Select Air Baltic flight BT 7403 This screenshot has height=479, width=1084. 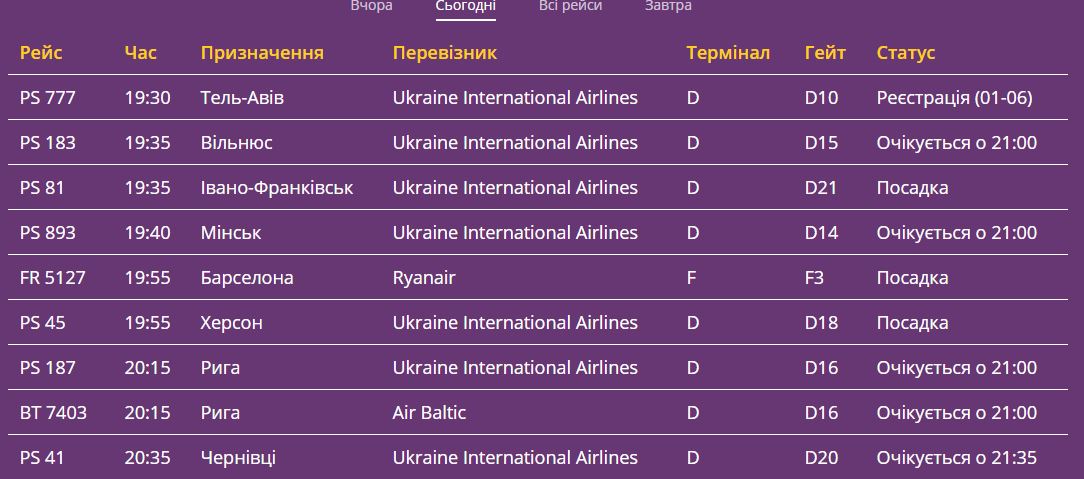[x=53, y=413]
